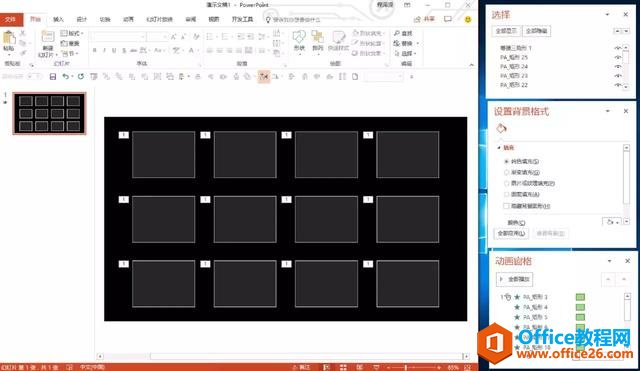Switch to the View (视图) tab
The width and height of the screenshot is (640, 371).
(x=214, y=19)
